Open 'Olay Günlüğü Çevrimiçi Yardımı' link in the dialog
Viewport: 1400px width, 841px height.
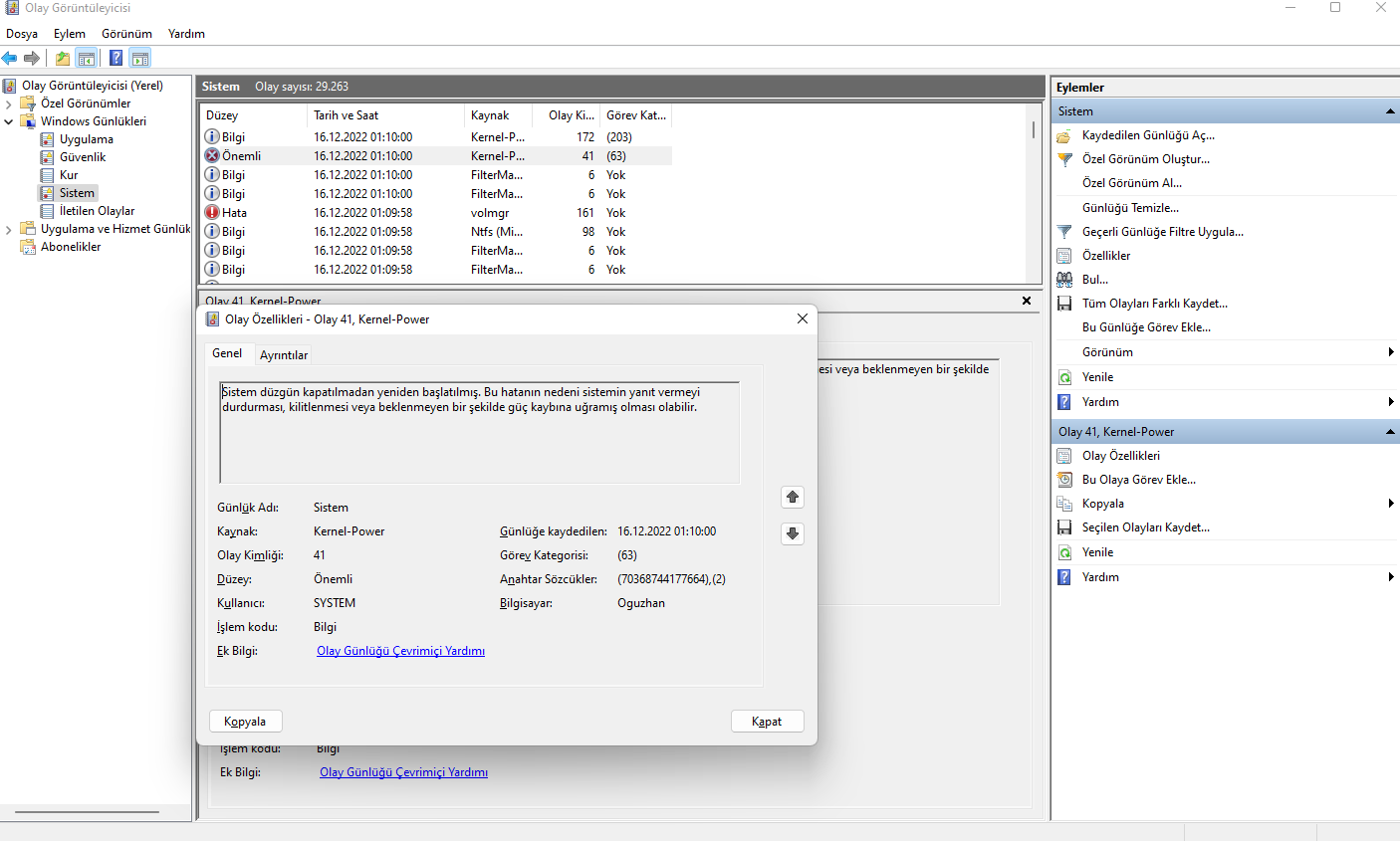[400, 651]
